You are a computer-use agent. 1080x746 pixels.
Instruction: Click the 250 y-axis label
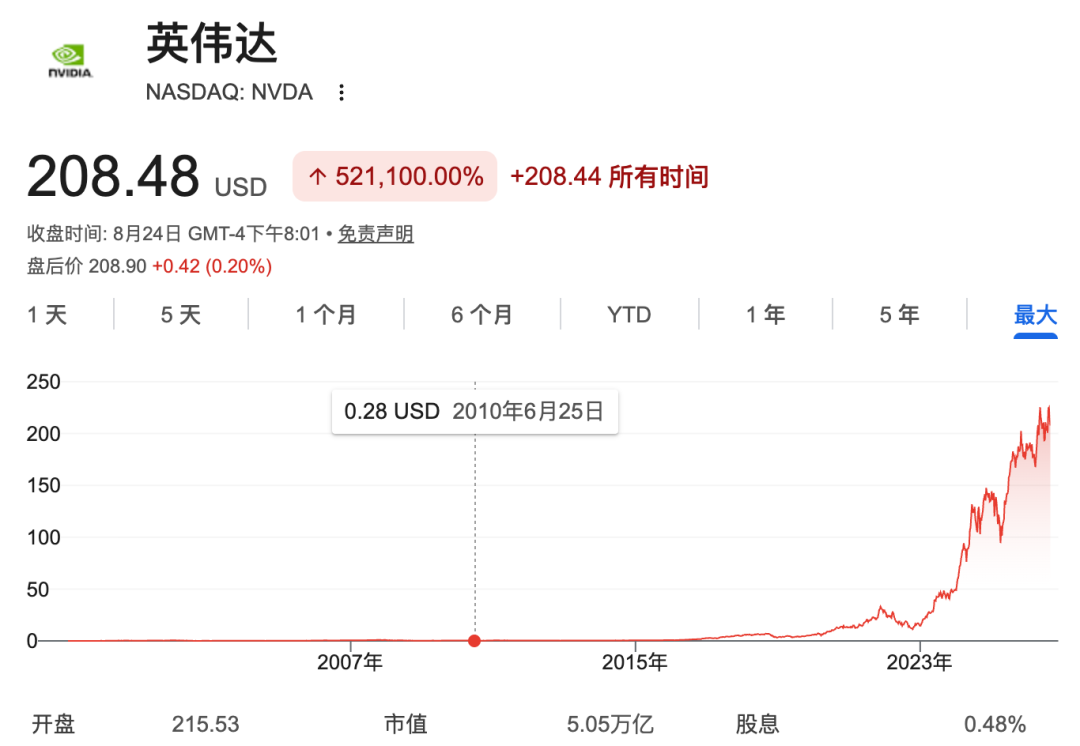[x=43, y=382]
